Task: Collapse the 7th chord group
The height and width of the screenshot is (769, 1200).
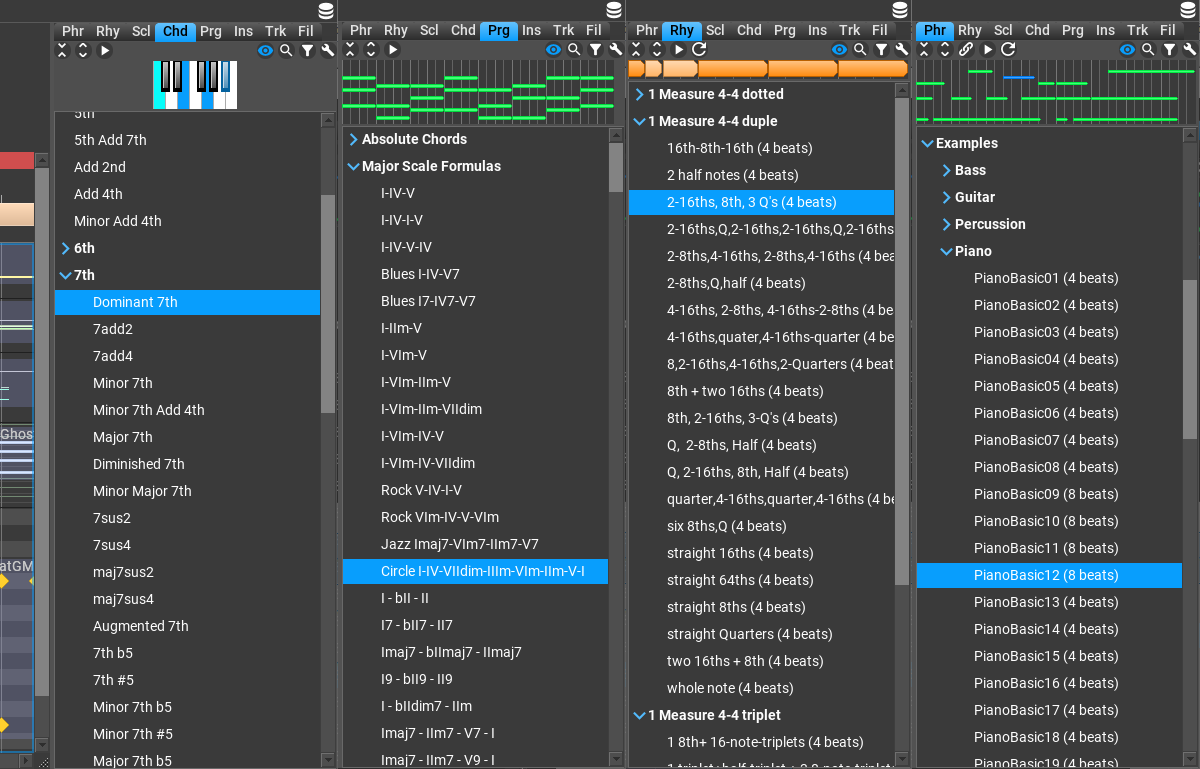Action: click(66, 275)
